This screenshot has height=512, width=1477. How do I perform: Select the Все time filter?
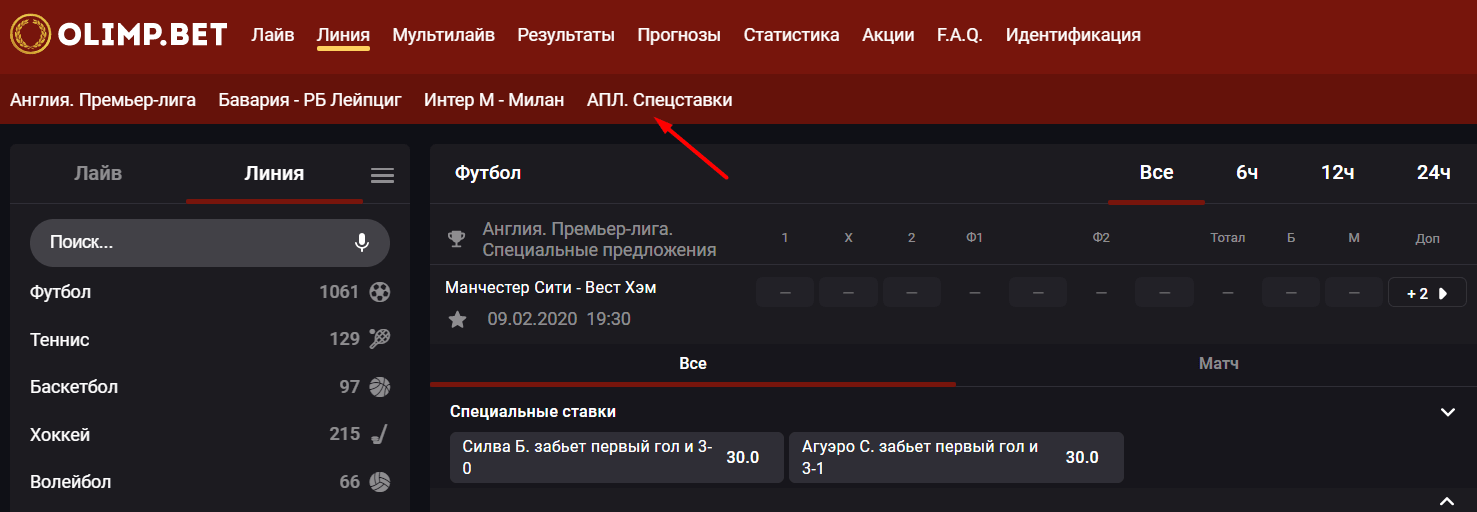tap(1157, 173)
